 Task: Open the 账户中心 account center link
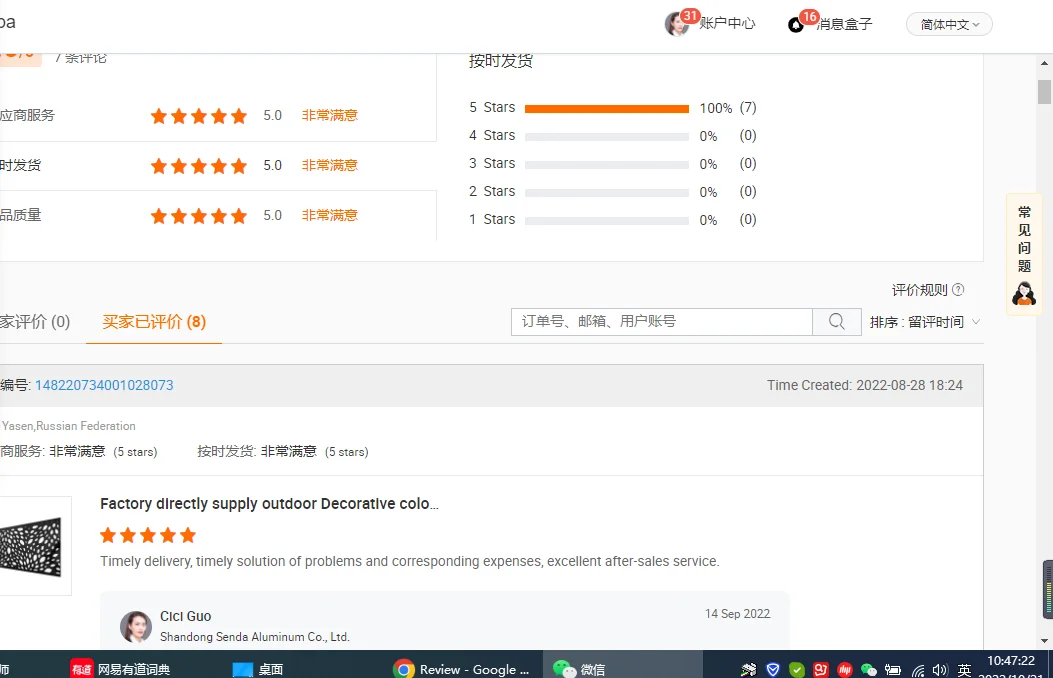coord(727,23)
